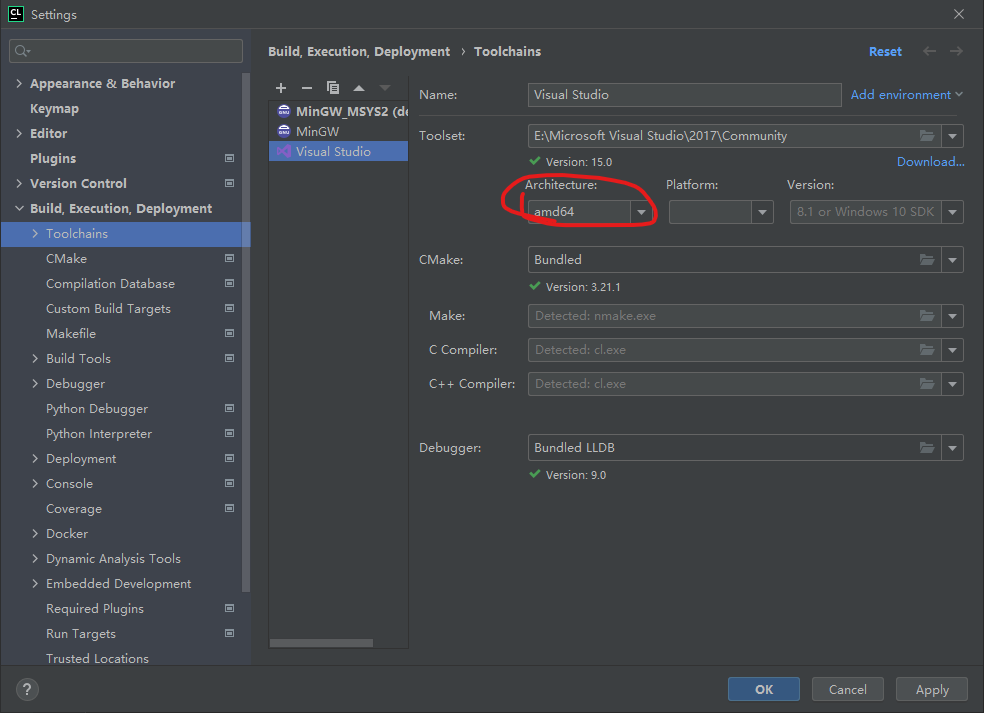Click project-level icon next to Plugins
The width and height of the screenshot is (984, 713).
(230, 158)
